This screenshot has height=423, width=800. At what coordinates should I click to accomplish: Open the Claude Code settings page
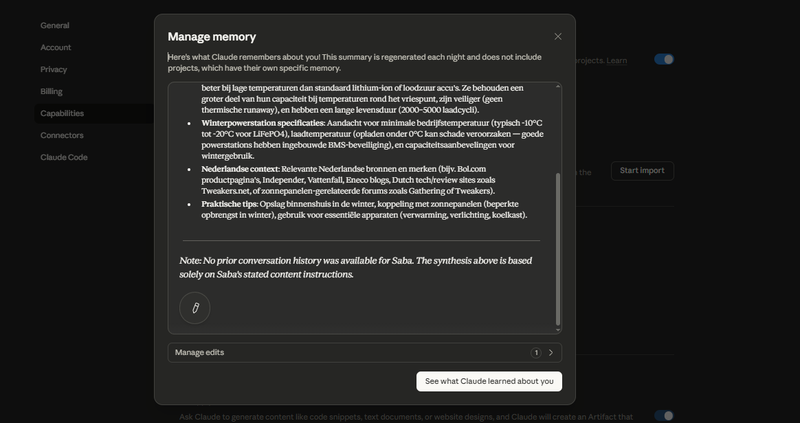pyautogui.click(x=64, y=157)
